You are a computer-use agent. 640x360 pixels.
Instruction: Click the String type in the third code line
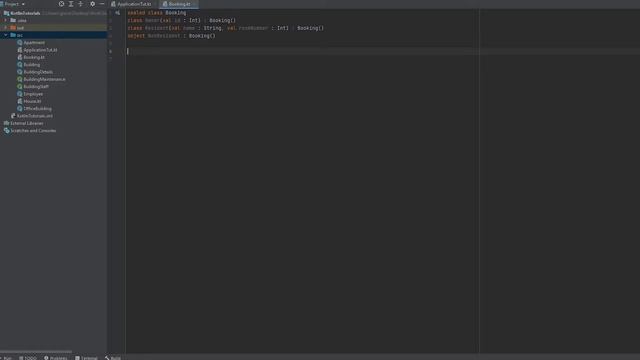tap(212, 28)
